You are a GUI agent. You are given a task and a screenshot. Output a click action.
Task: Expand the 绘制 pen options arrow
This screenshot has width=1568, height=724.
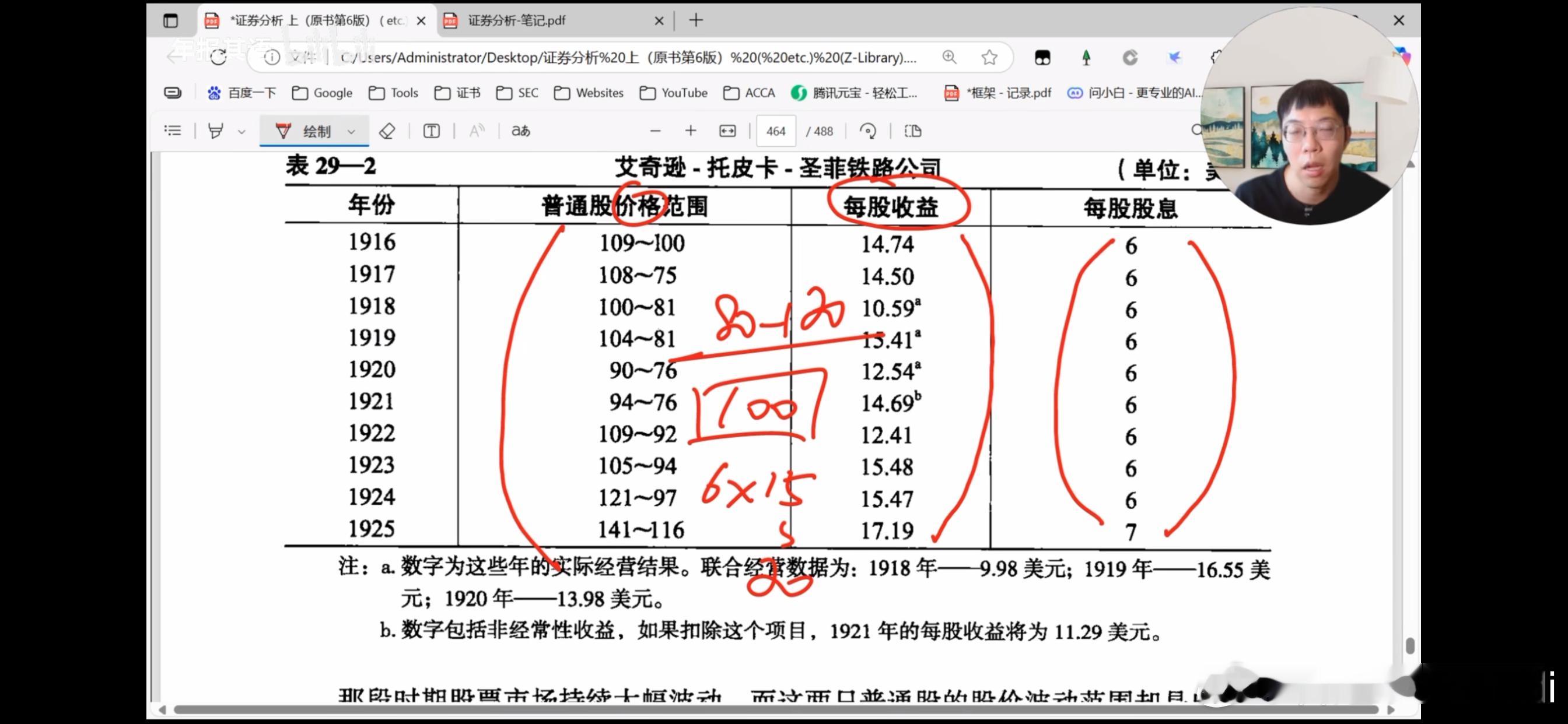click(x=351, y=131)
